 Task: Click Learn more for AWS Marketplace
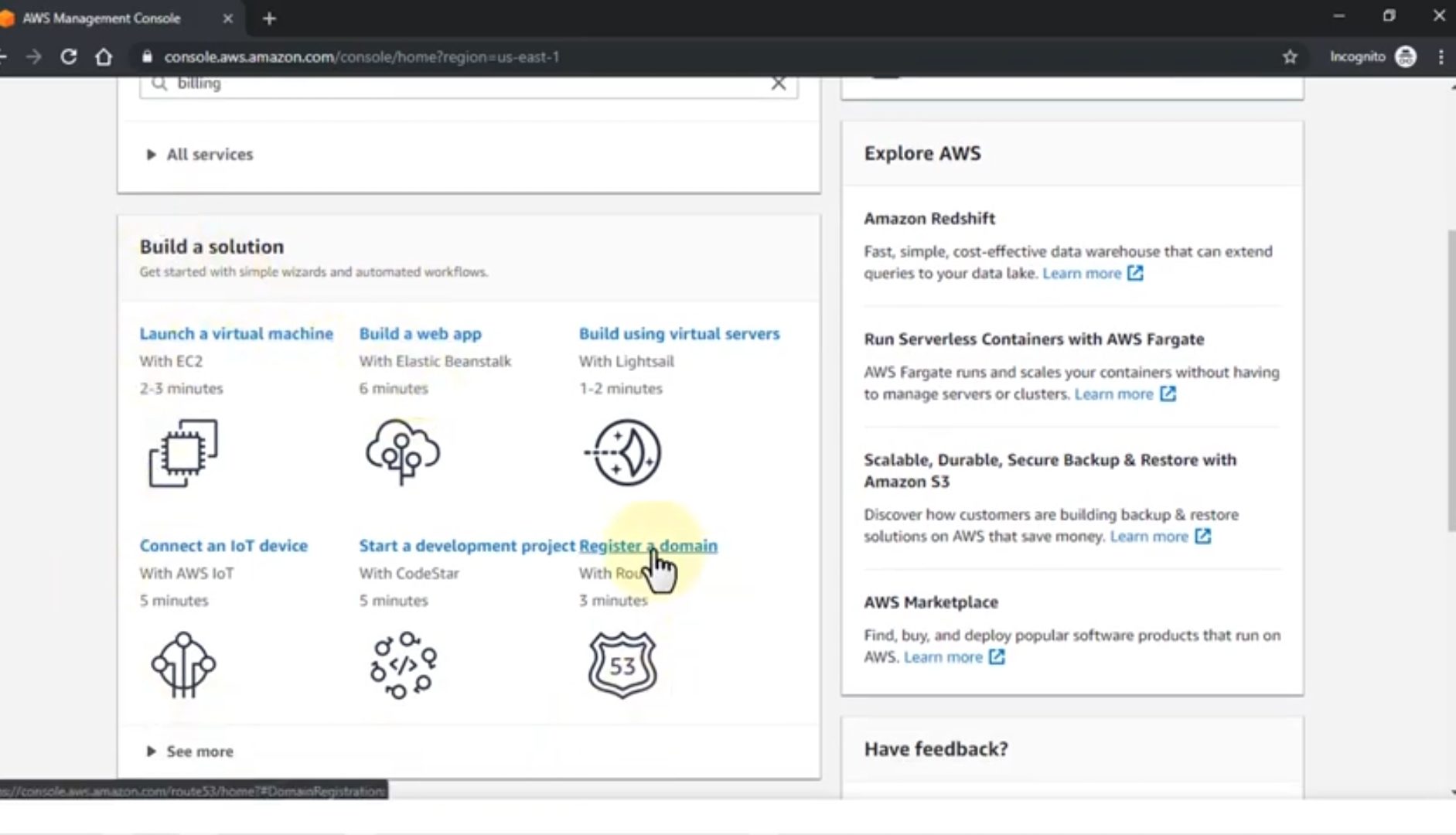click(x=943, y=656)
